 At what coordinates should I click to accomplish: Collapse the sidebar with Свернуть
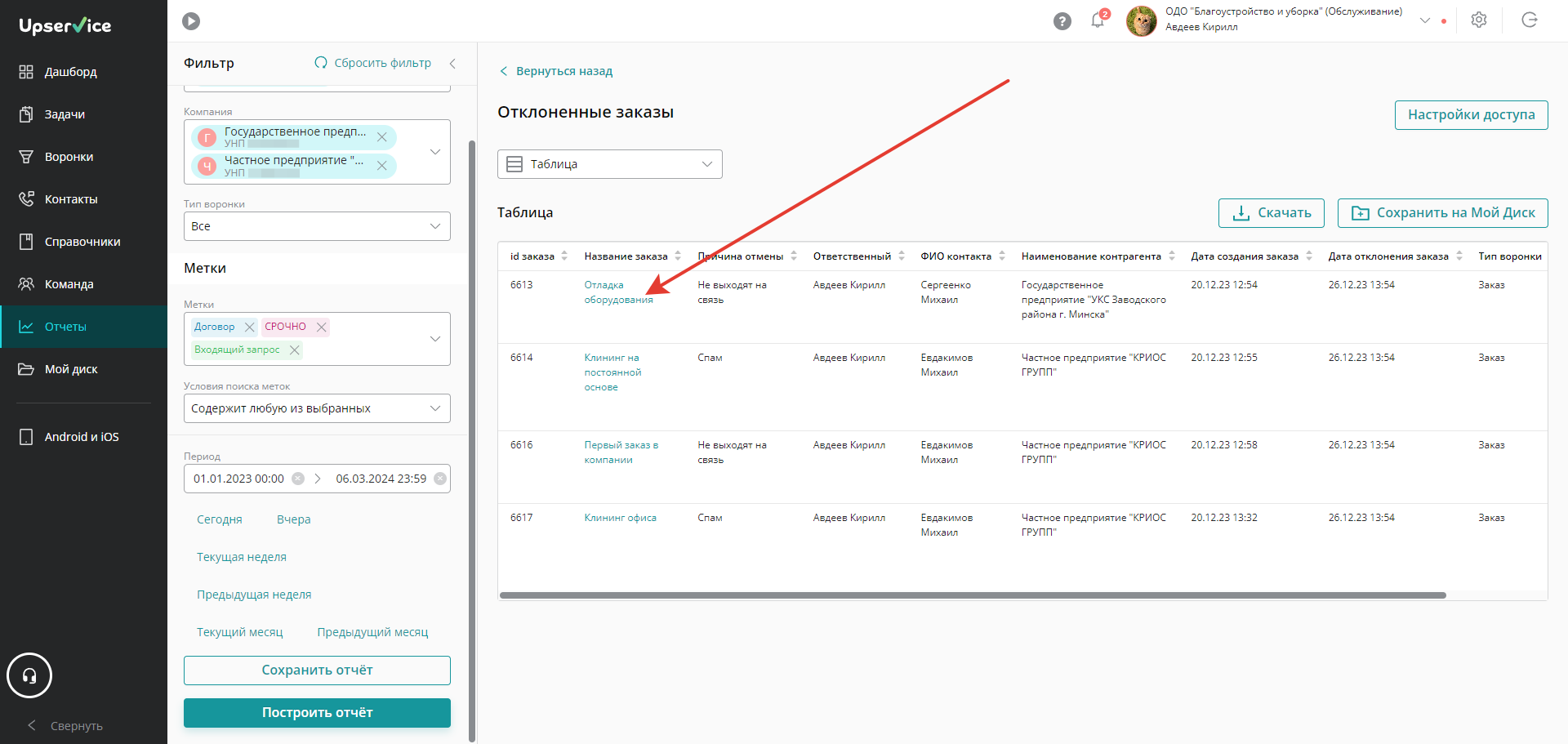65,726
